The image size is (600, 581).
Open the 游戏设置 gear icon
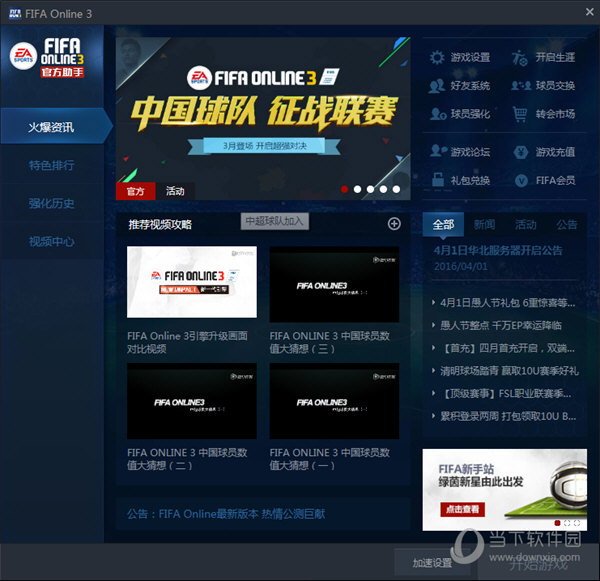coord(437,58)
